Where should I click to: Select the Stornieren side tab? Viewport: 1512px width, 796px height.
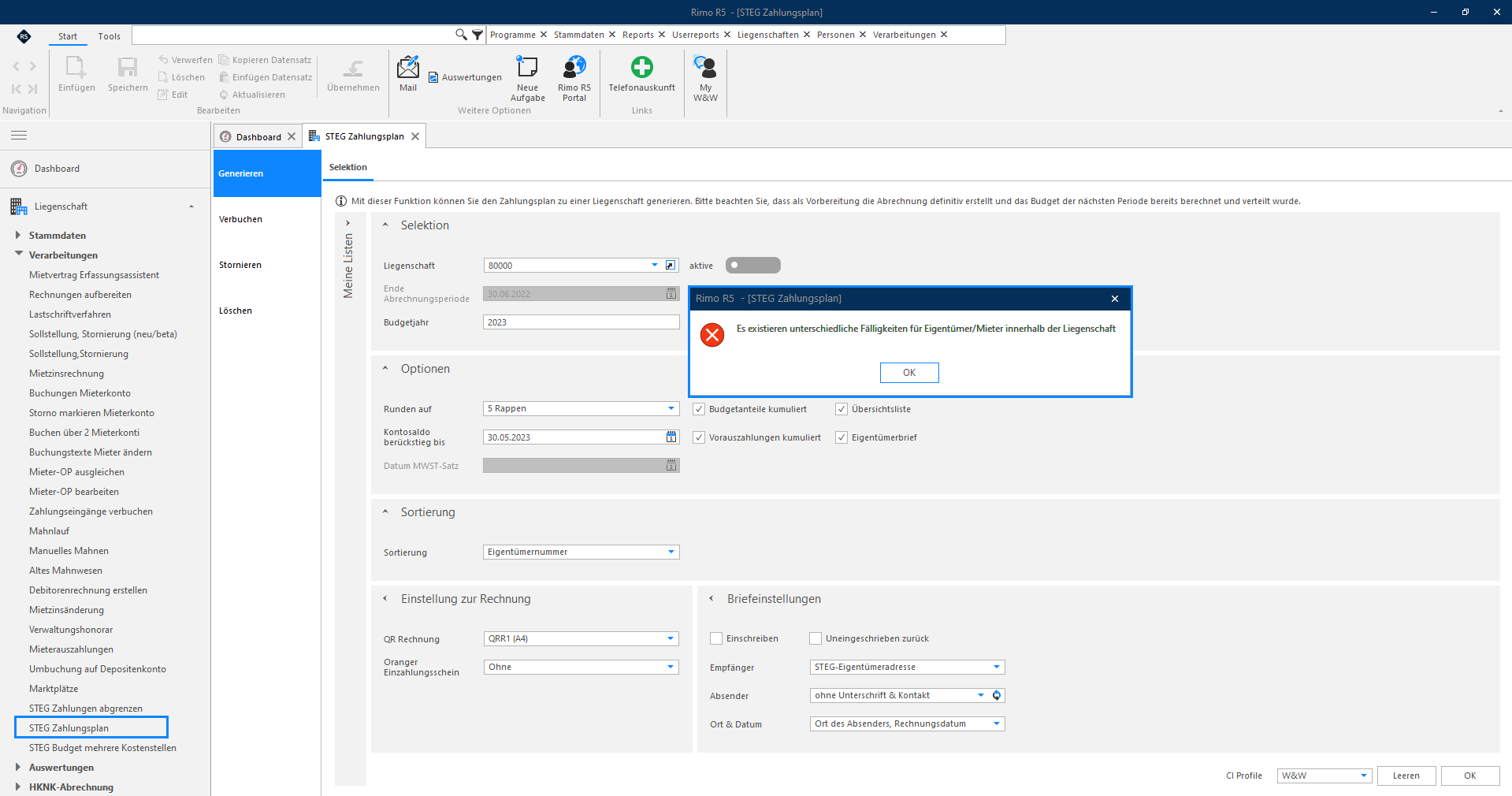(267, 265)
